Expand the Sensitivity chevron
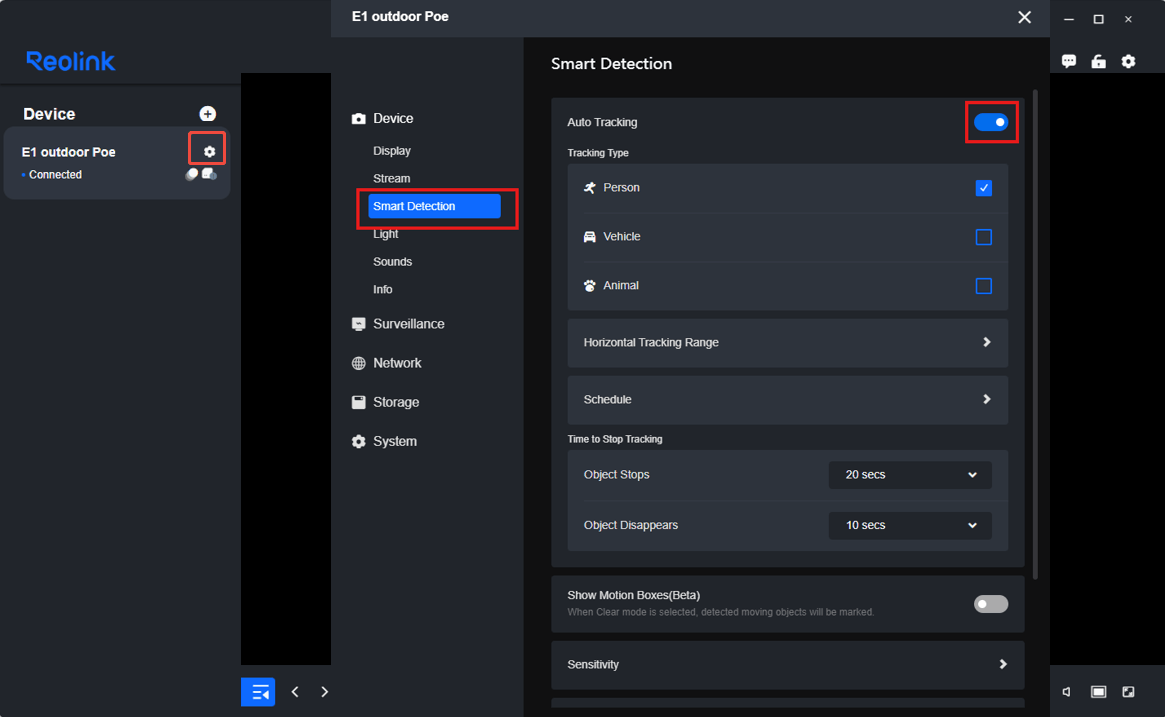The image size is (1165, 717). click(x=1003, y=664)
